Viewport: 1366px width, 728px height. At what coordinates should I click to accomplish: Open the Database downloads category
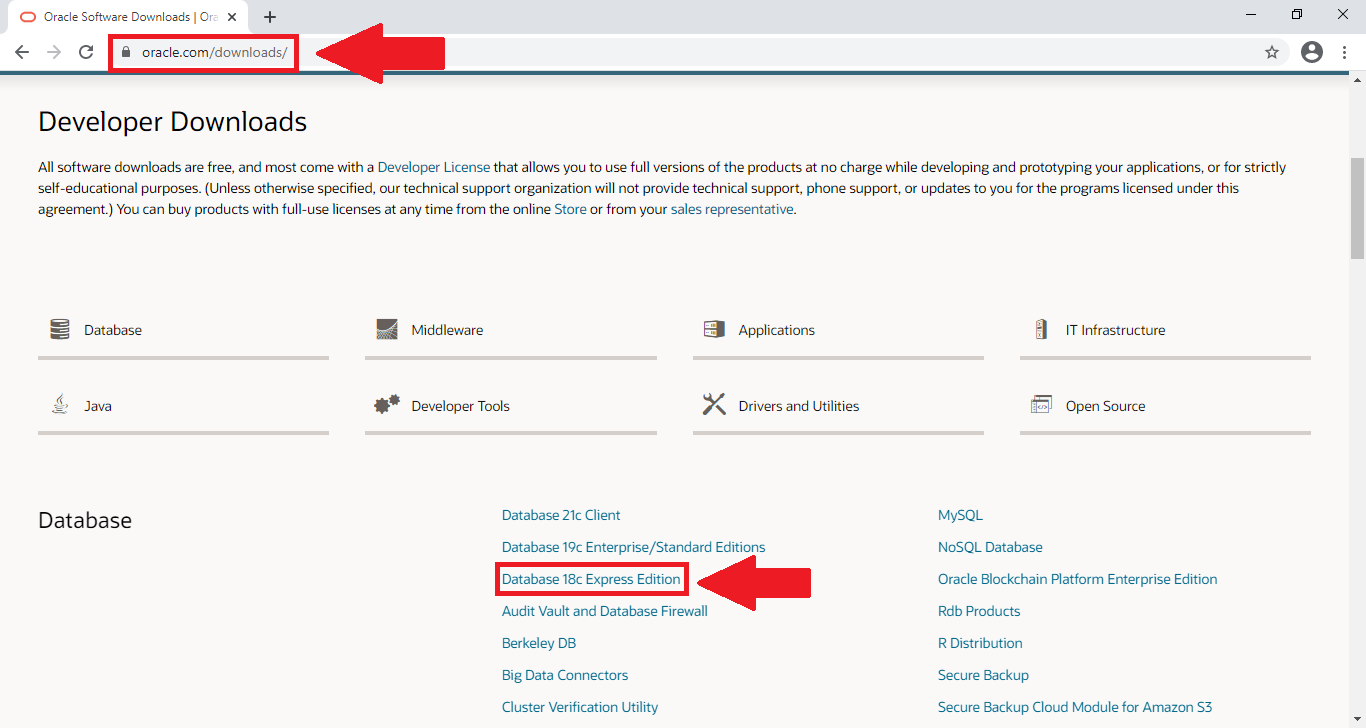[183, 332]
